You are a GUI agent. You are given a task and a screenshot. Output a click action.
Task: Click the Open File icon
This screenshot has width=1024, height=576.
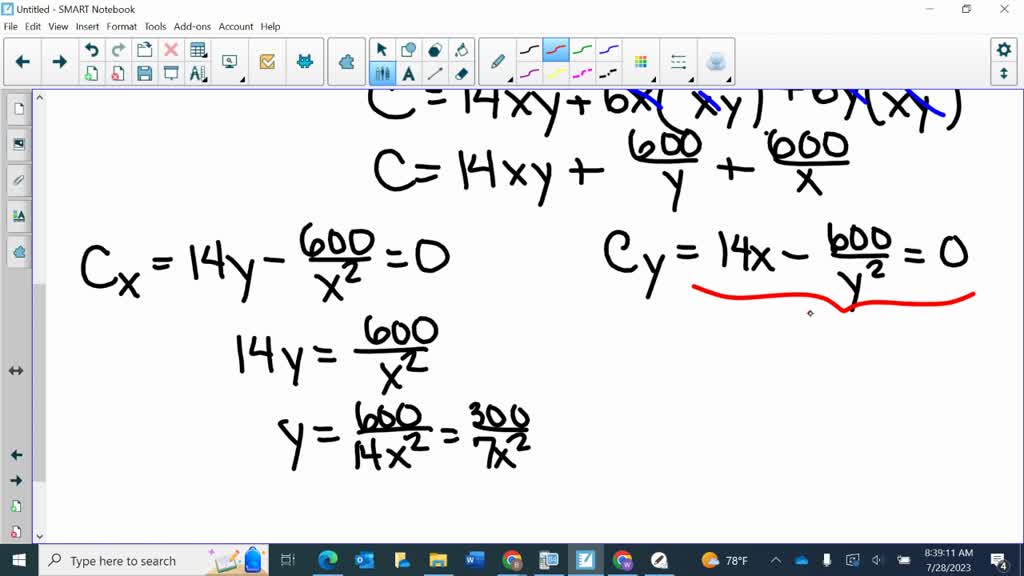pyautogui.click(x=144, y=50)
